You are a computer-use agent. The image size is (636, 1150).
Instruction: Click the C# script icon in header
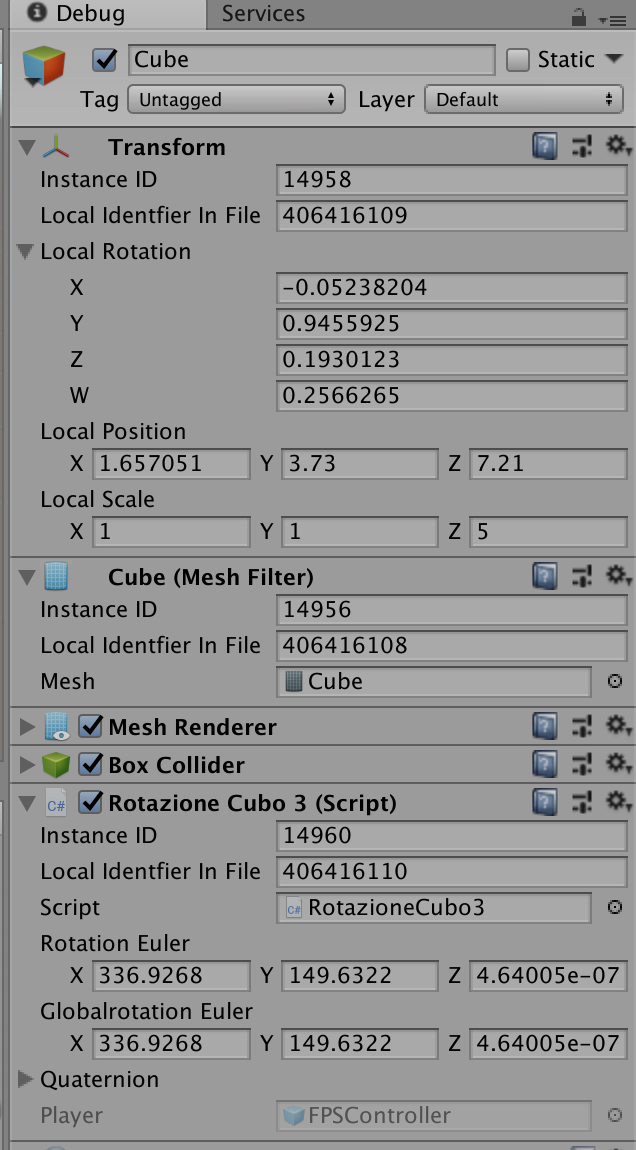coord(56,803)
